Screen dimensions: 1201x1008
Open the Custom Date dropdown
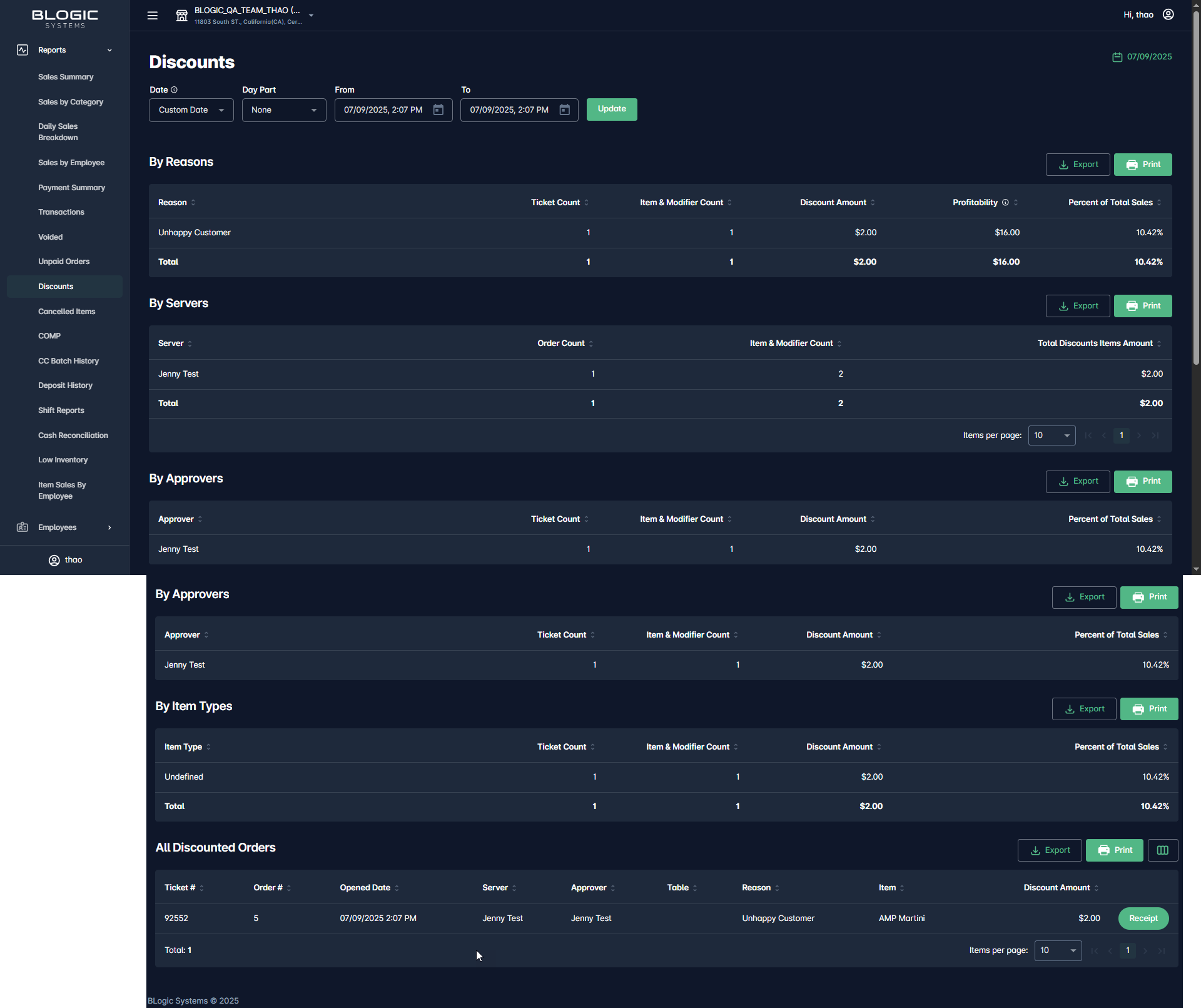[x=191, y=110]
